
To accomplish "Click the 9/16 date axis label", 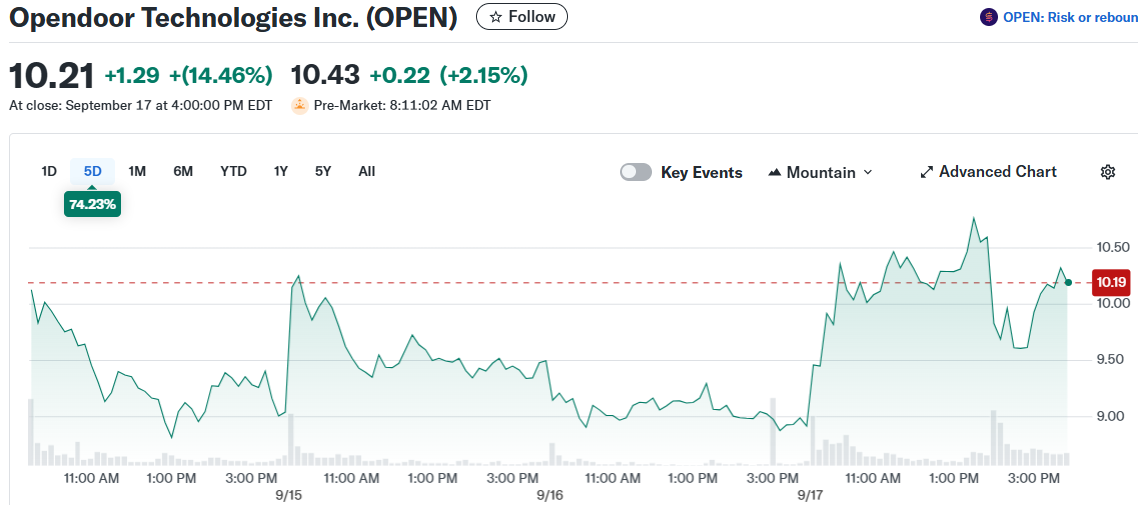I will 549,495.
